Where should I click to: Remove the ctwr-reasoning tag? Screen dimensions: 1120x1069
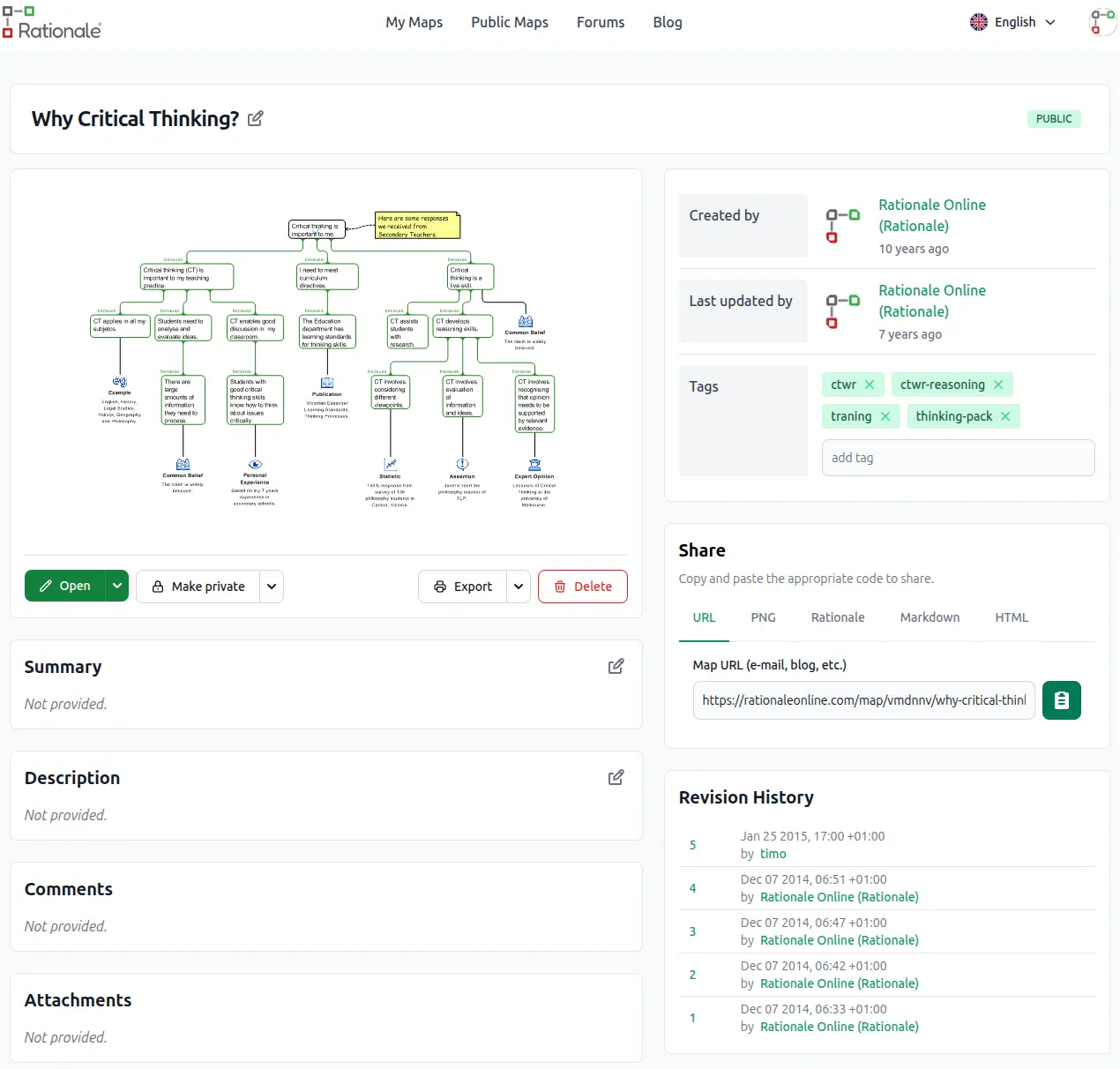998,385
